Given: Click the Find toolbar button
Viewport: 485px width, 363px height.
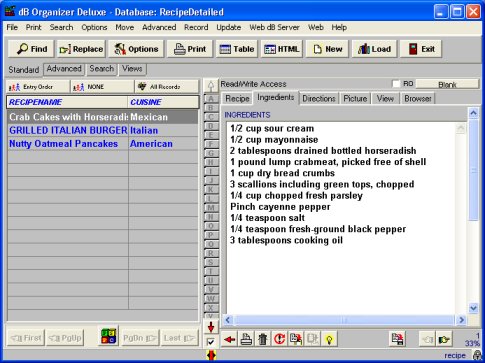Looking at the screenshot, I should 31,49.
